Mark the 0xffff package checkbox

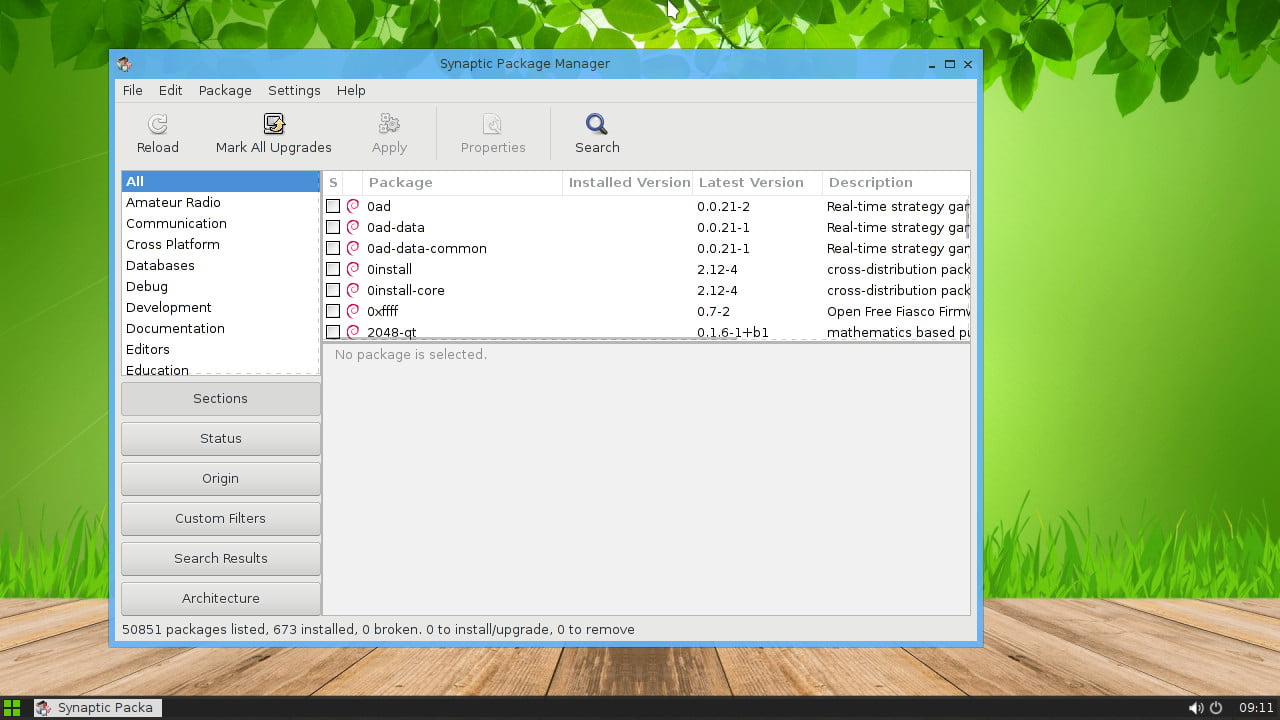pyautogui.click(x=333, y=311)
